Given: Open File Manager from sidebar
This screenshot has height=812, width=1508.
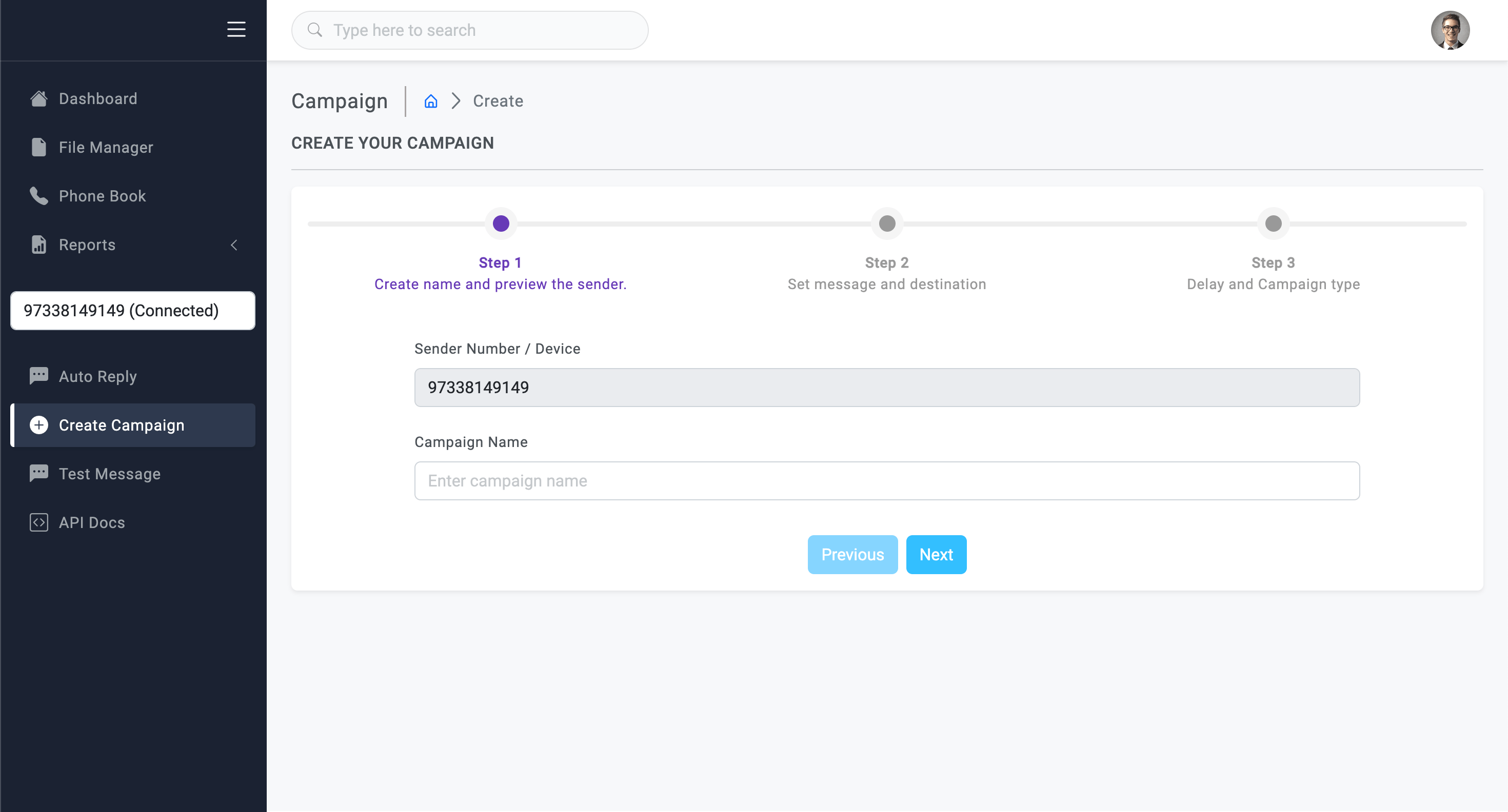Looking at the screenshot, I should pos(106,147).
